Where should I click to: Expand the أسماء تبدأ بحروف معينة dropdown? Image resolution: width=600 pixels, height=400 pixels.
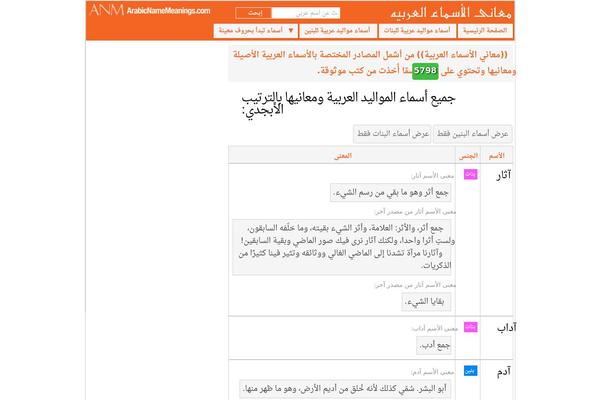pos(255,31)
